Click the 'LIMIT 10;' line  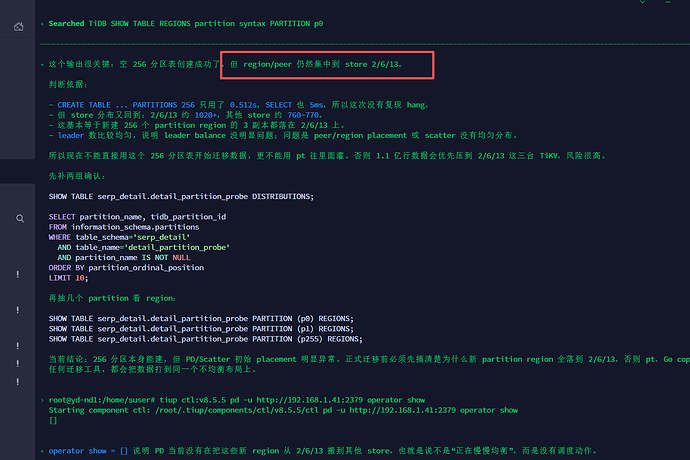[x=68, y=278]
